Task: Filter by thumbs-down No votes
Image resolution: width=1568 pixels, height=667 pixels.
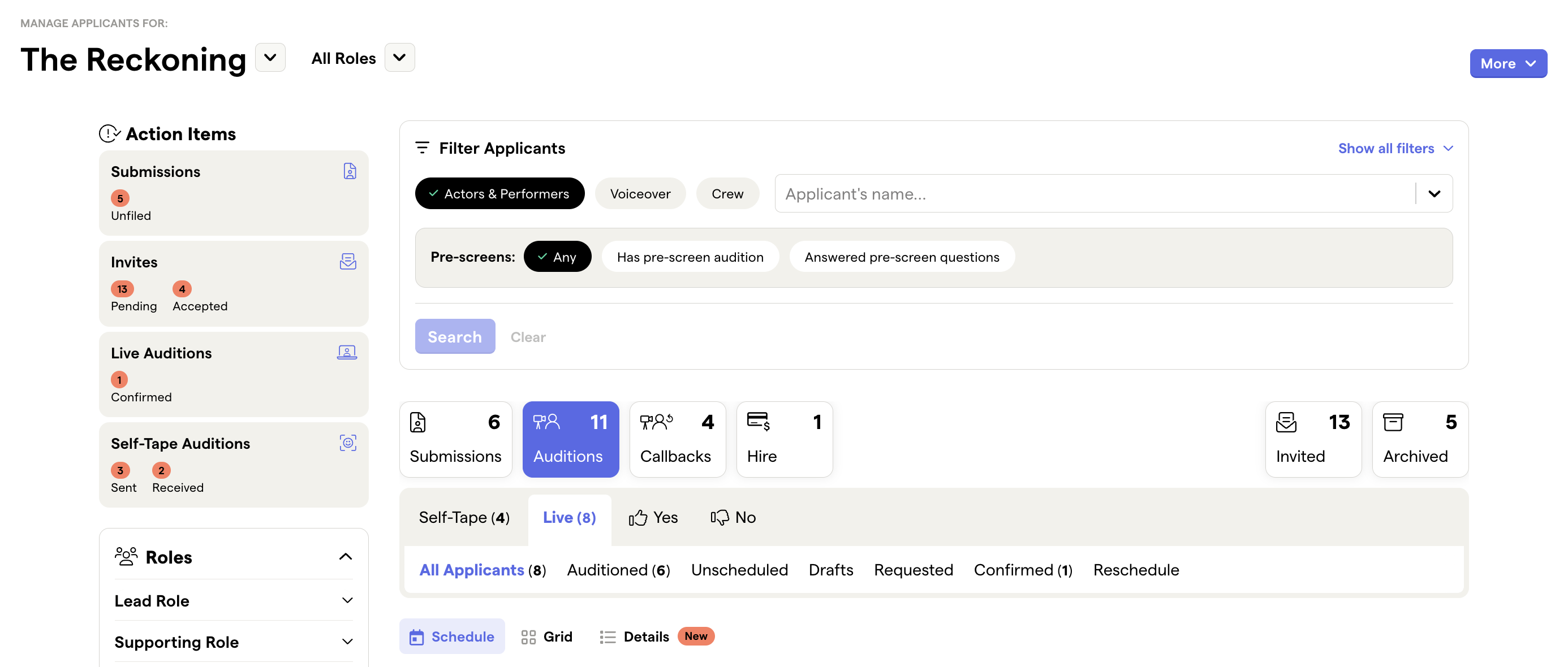Action: (x=733, y=517)
